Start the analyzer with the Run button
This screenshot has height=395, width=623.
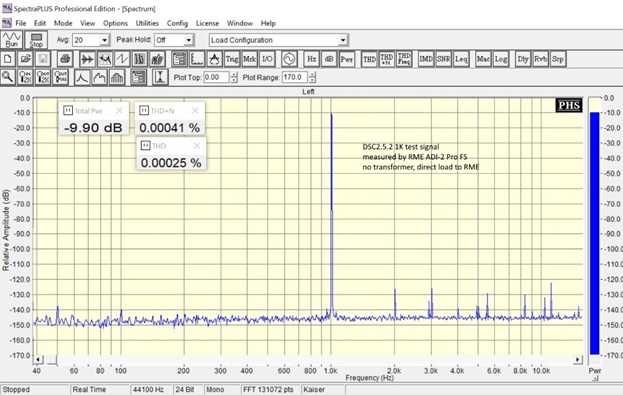tap(12, 40)
